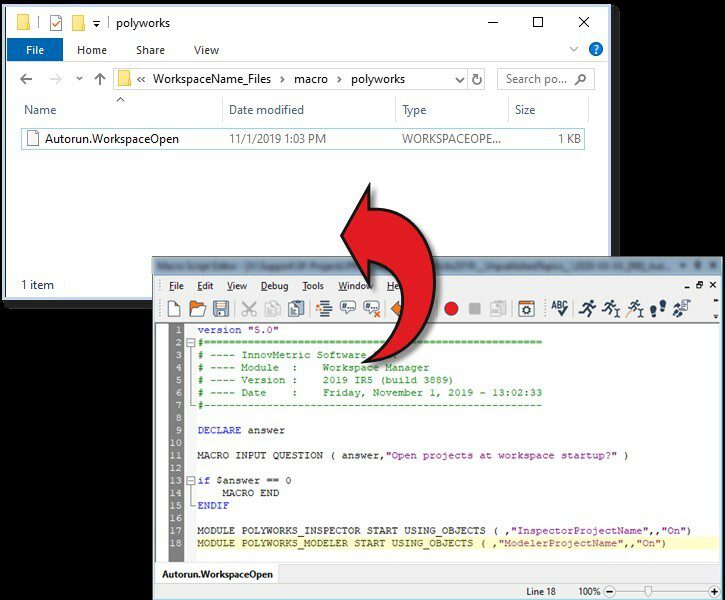Viewport: 725px width, 600px height.
Task: Sort by the Name column header
Action: (x=40, y=110)
